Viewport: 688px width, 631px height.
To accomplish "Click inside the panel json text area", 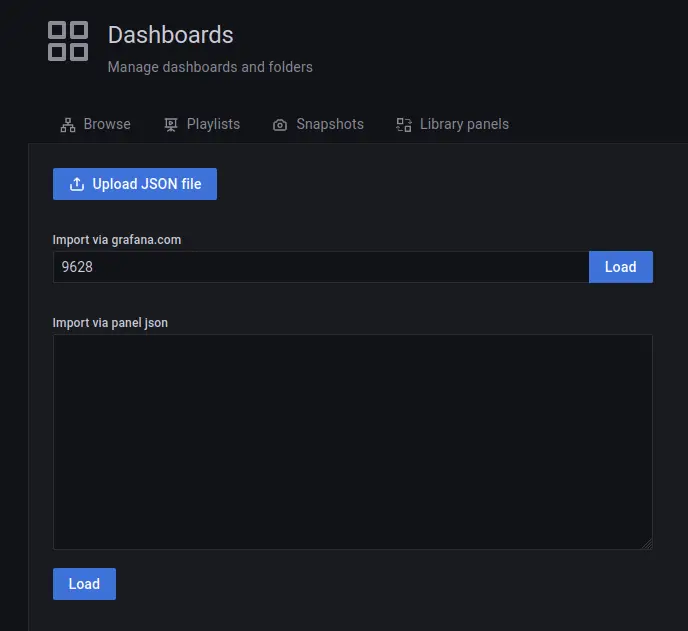I will [x=352, y=441].
